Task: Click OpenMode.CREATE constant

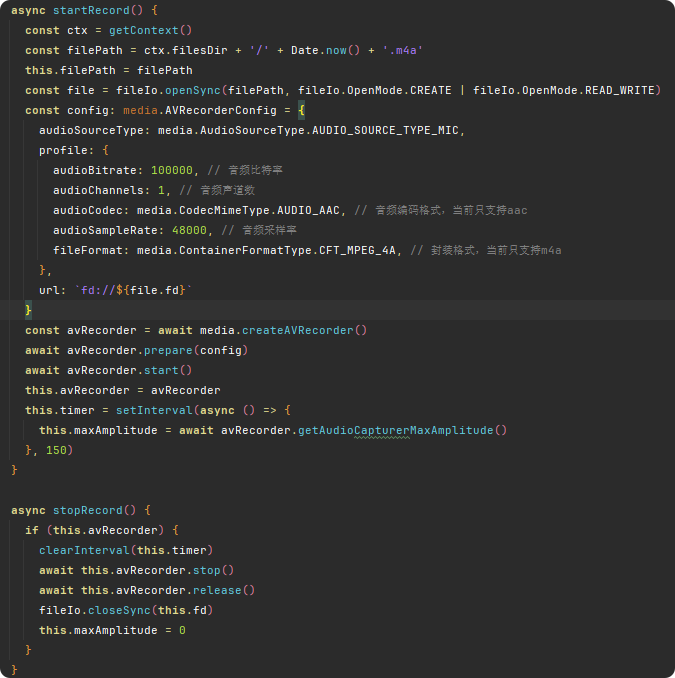Action: [399, 90]
